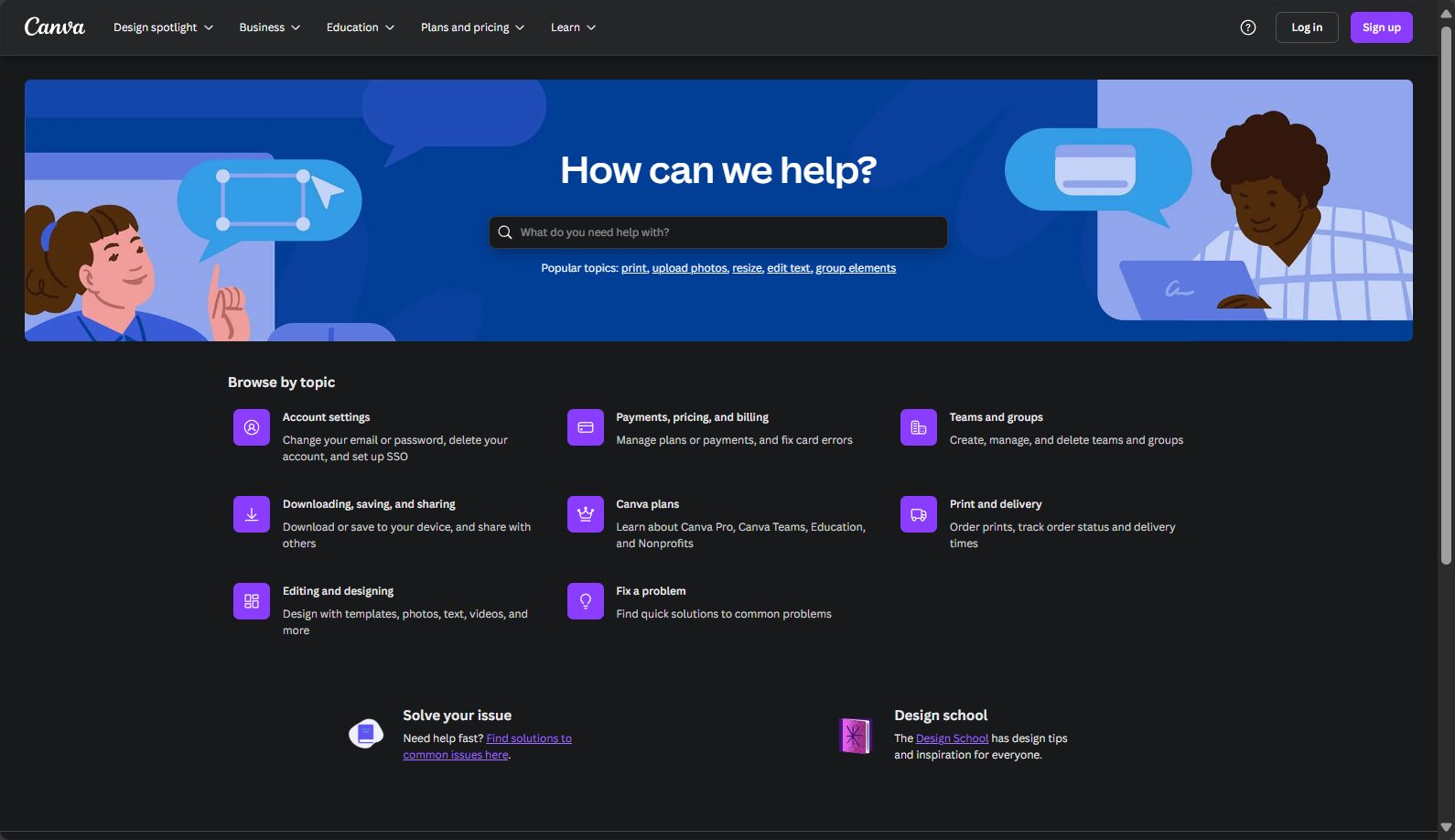
Task: Open the Fix a problem topic title
Action: (651, 591)
